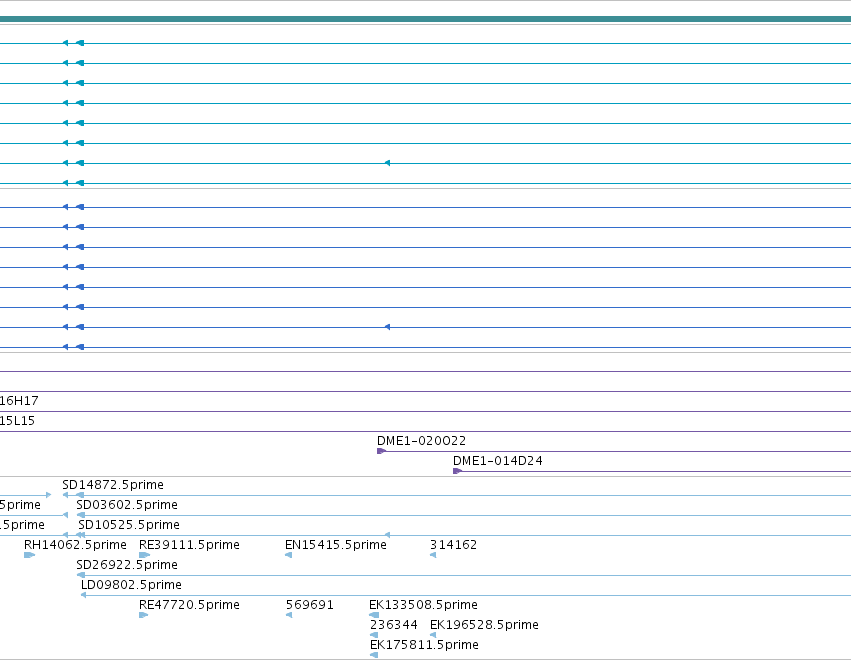Select the arrowhead glyph under EN15415.5prime
The height and width of the screenshot is (660, 851).
(289, 555)
